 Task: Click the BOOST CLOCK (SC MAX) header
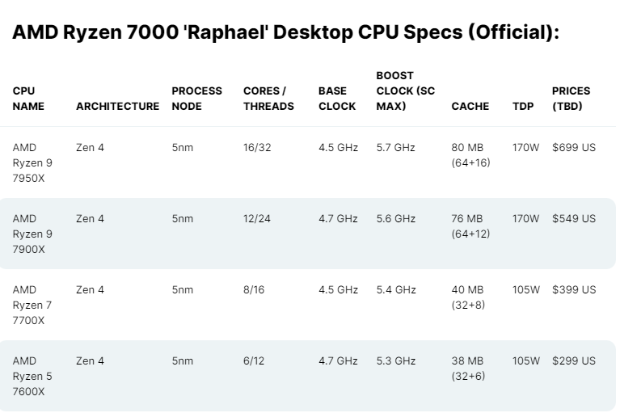click(403, 90)
